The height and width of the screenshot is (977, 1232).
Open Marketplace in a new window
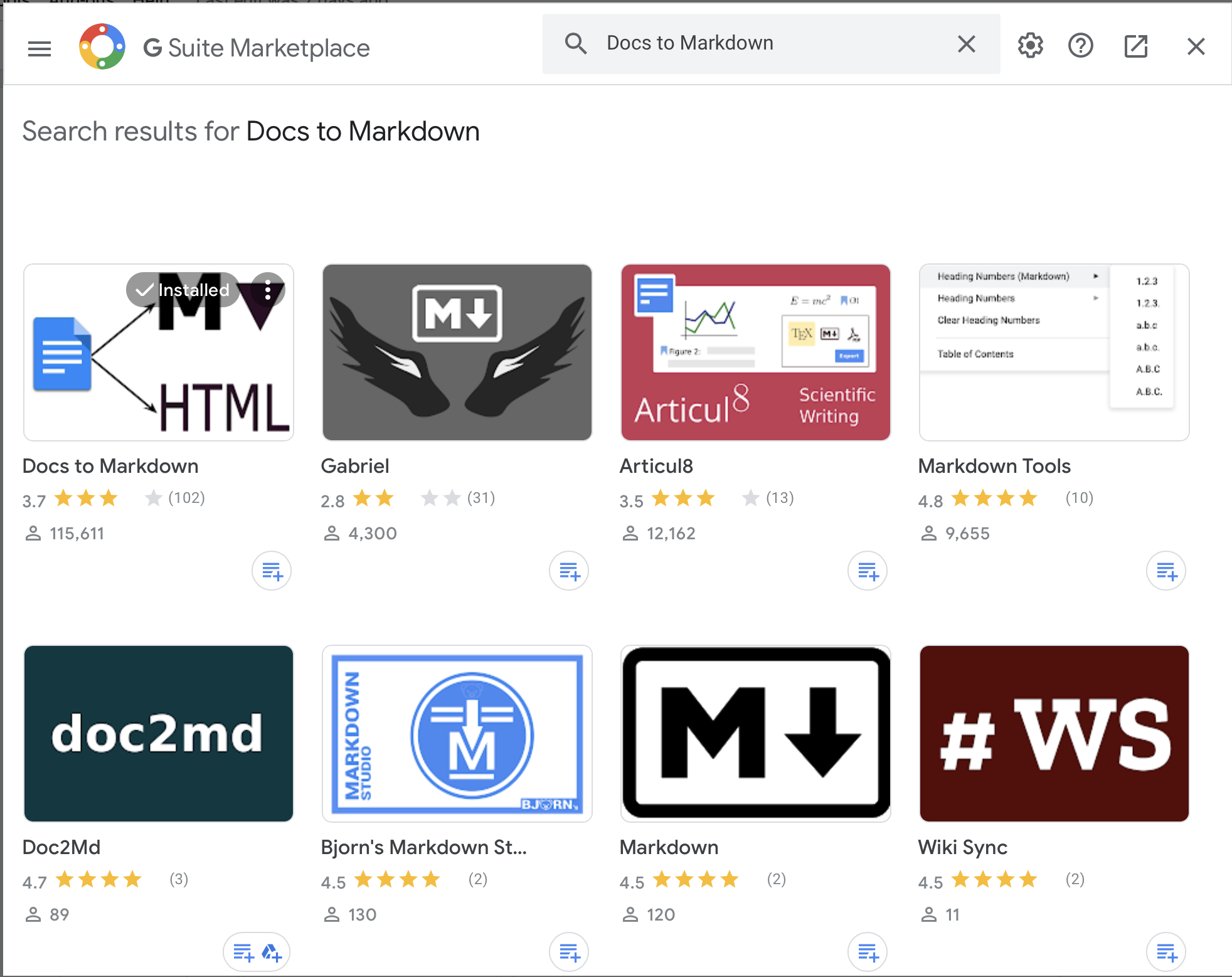point(1136,46)
